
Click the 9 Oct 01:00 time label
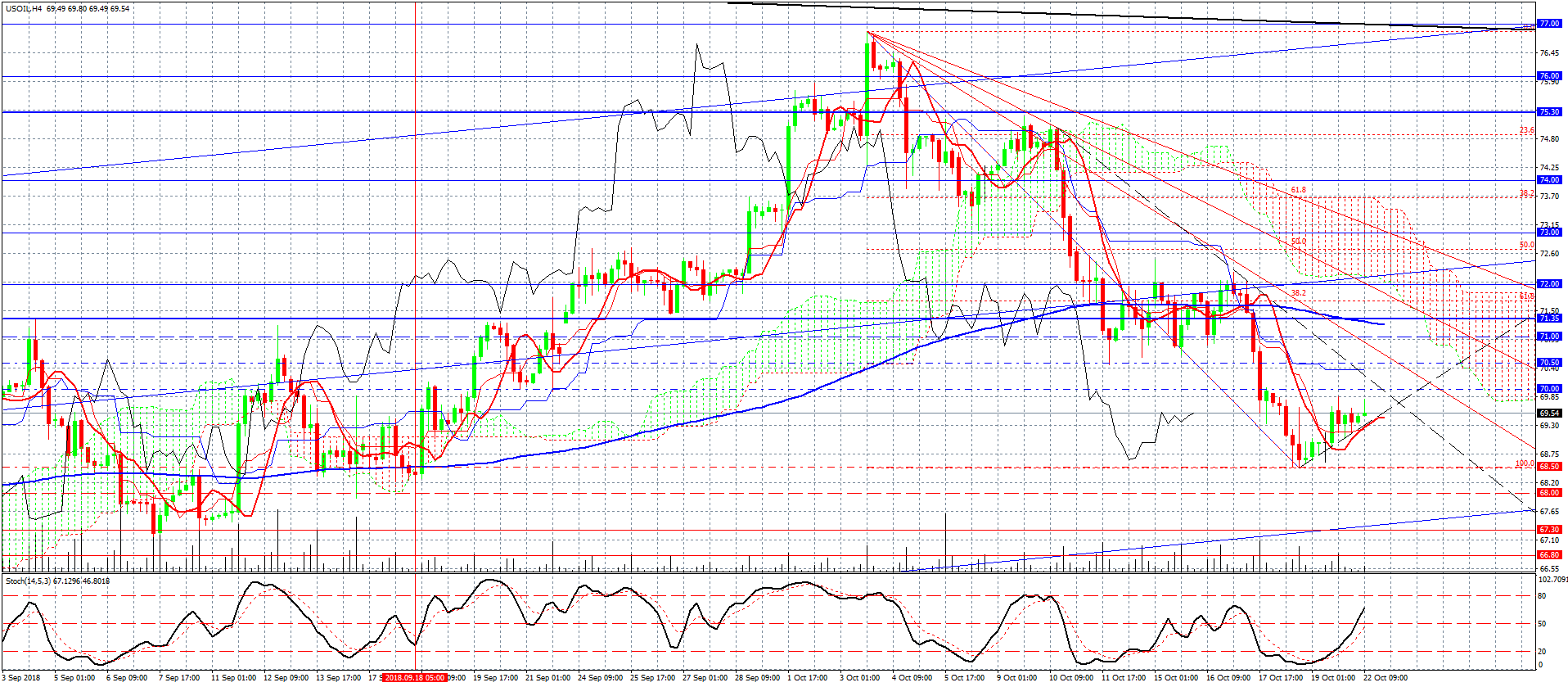(1017, 678)
